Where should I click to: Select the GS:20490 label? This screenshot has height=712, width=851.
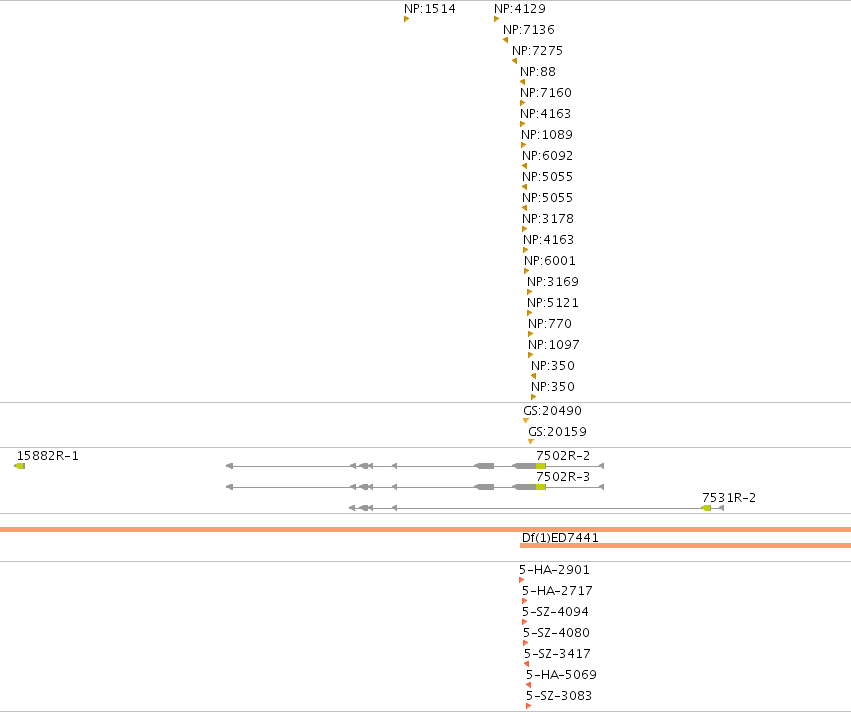[552, 411]
